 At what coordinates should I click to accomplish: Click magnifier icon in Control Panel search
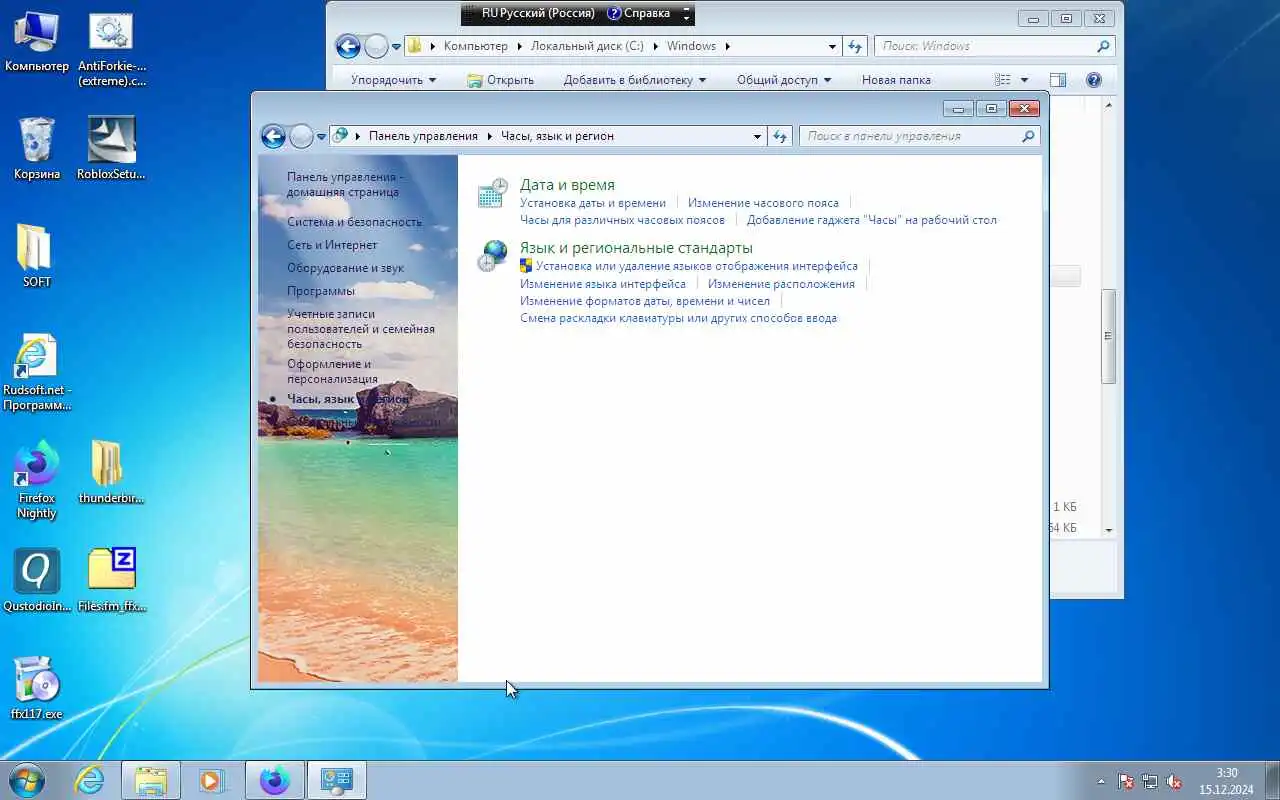click(x=1028, y=136)
